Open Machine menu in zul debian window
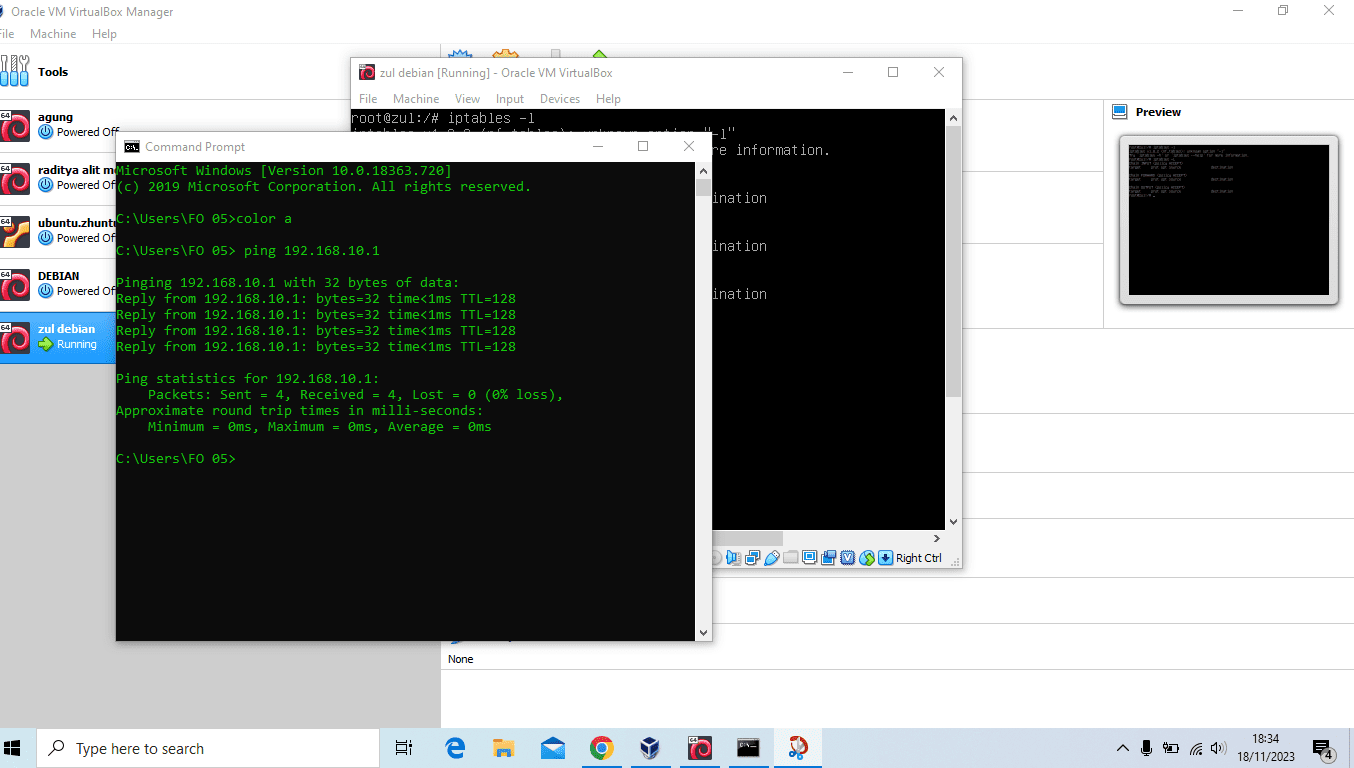 coord(416,99)
